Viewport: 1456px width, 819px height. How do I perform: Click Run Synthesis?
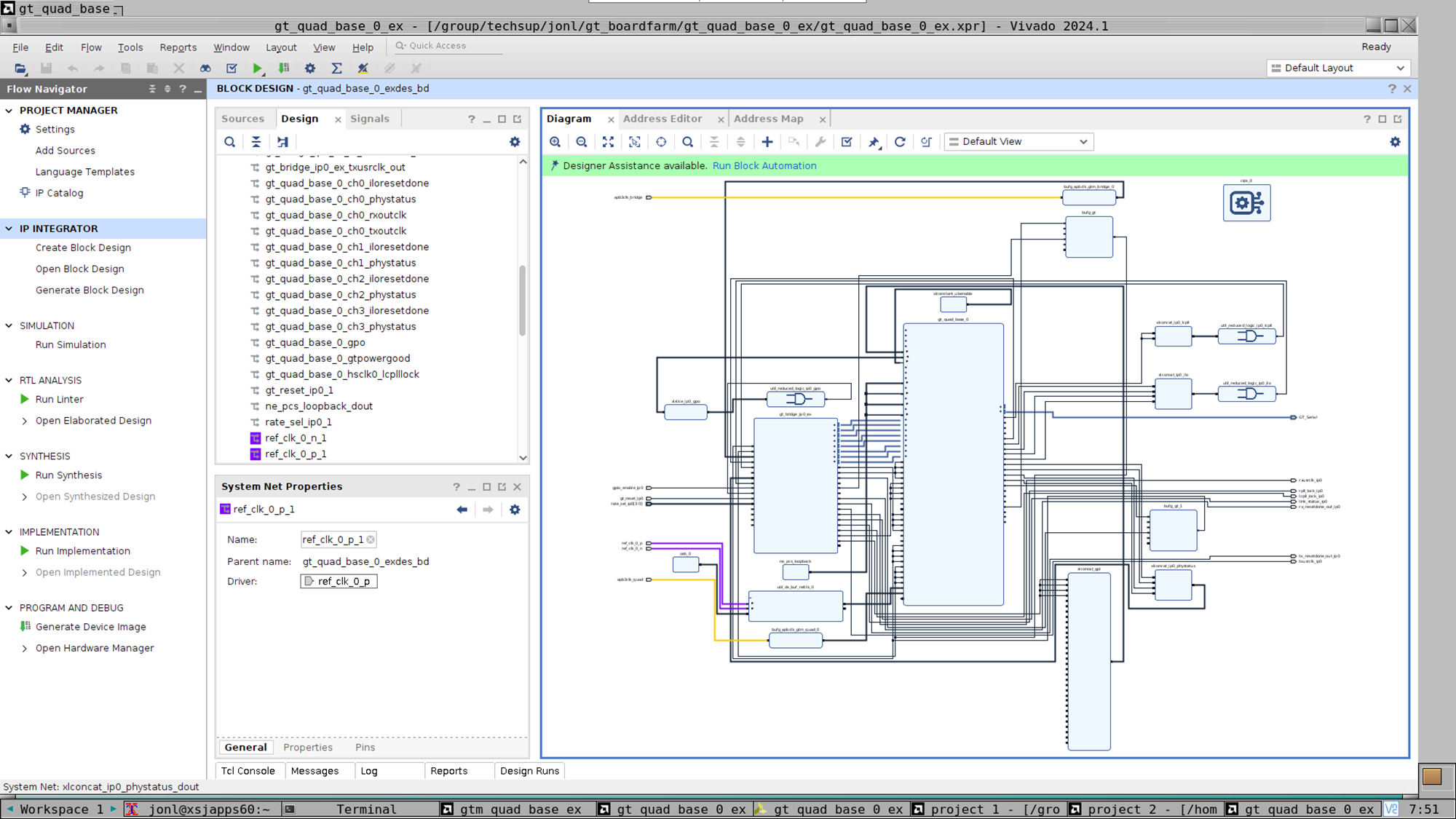click(68, 475)
